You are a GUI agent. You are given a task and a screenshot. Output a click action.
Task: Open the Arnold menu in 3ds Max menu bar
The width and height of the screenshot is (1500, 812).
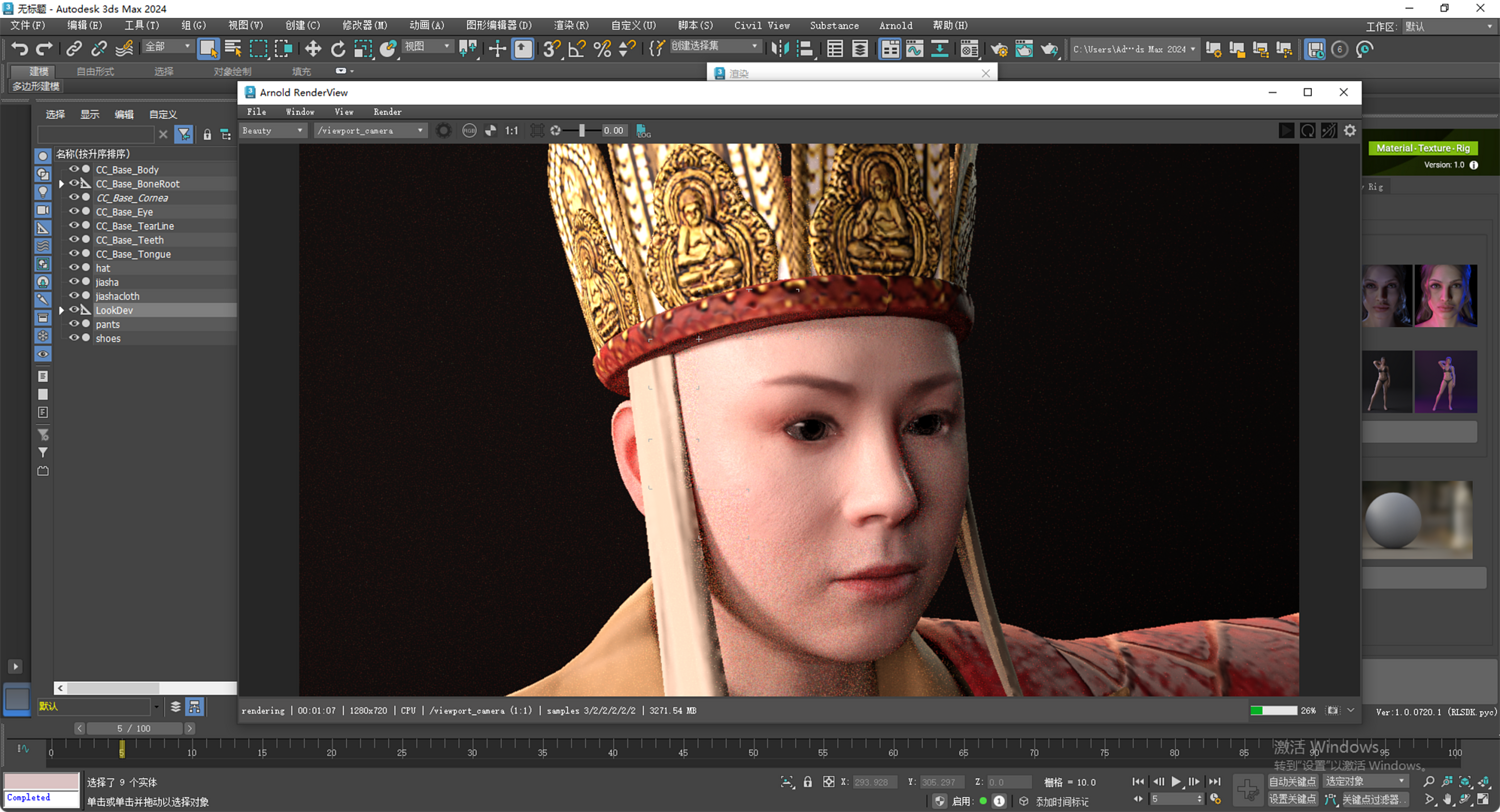(896, 25)
